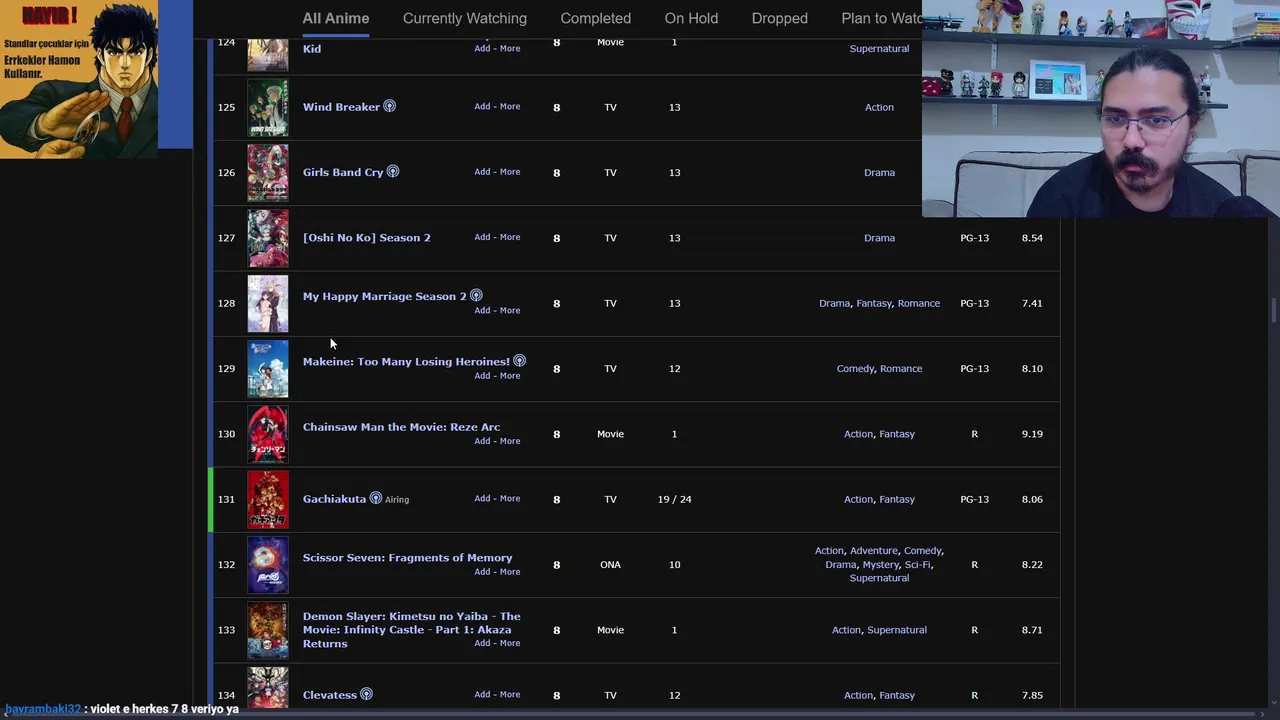Click the broadcast icon next to Girls Band Cry
This screenshot has width=1280, height=720.
(x=393, y=171)
